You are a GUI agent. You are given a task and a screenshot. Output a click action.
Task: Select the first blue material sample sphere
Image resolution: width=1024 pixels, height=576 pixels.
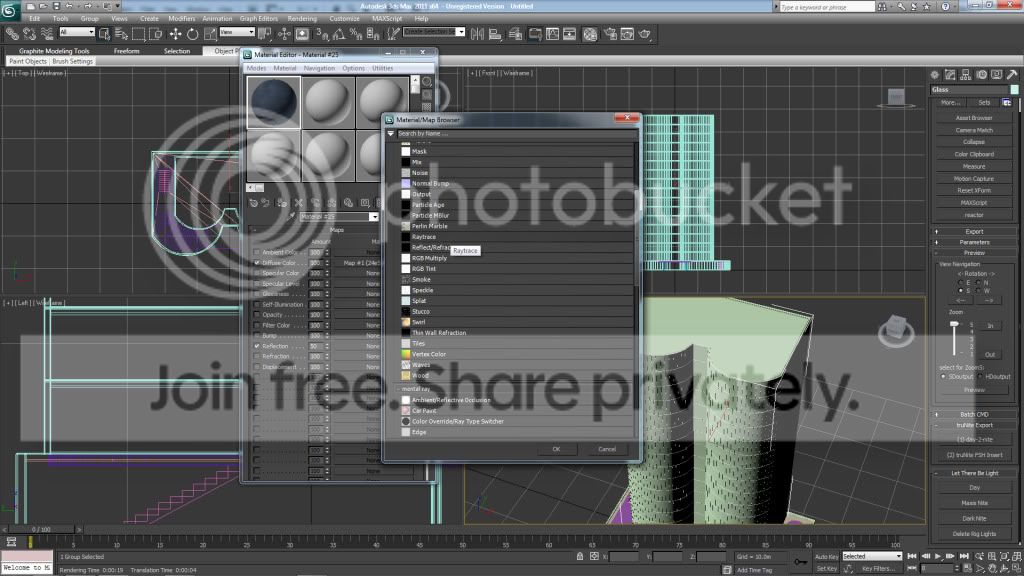click(x=274, y=102)
